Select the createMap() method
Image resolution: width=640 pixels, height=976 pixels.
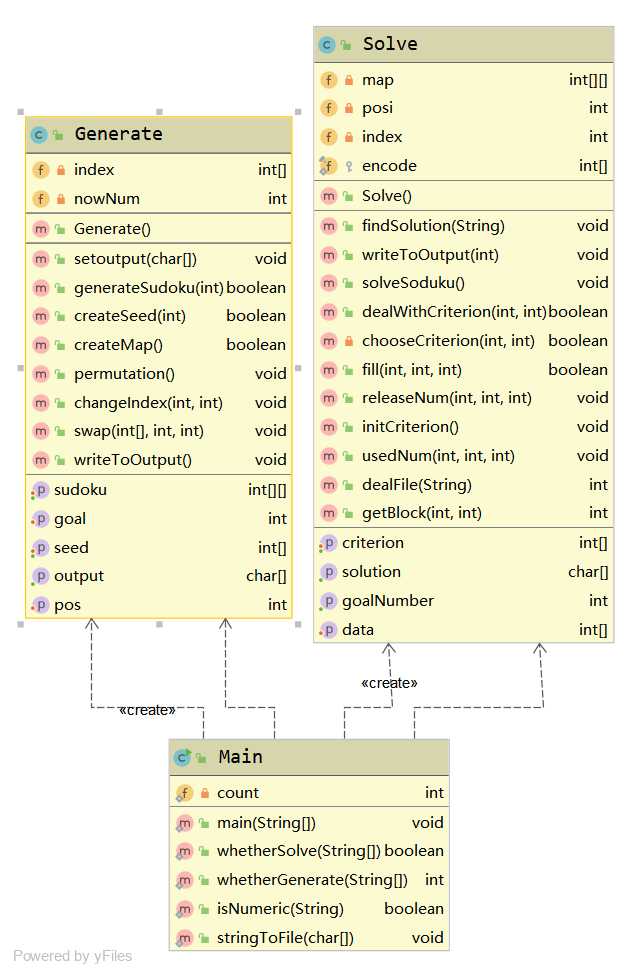(x=159, y=345)
